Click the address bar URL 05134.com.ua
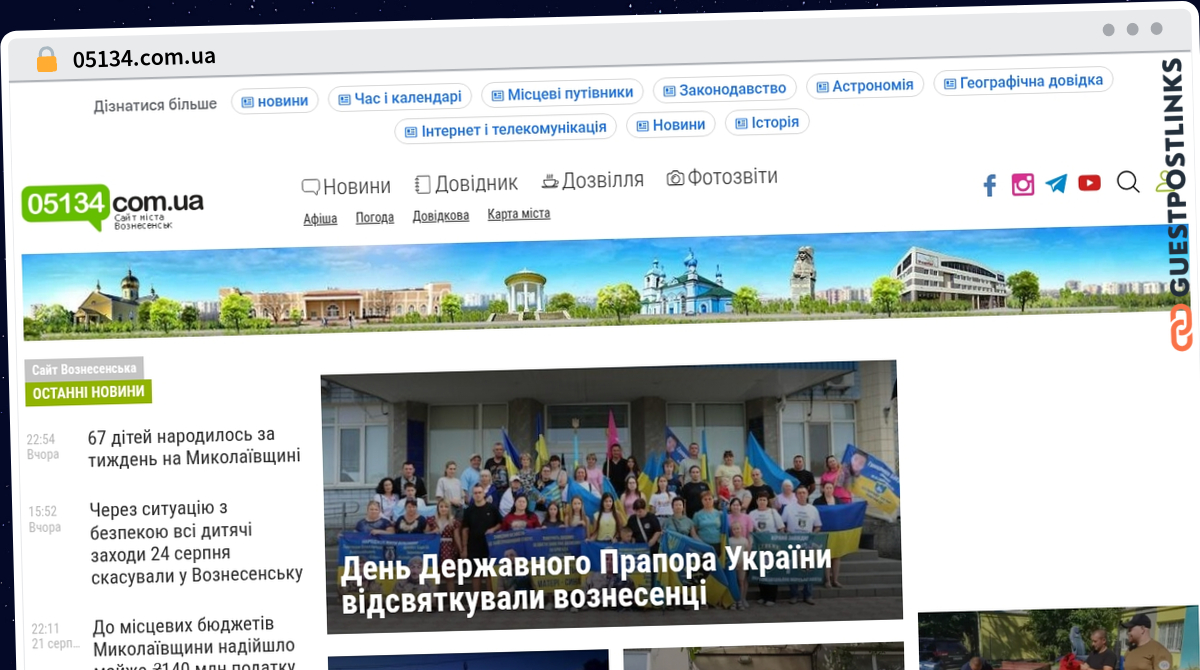Screen dimensions: 1200x670 (144, 58)
